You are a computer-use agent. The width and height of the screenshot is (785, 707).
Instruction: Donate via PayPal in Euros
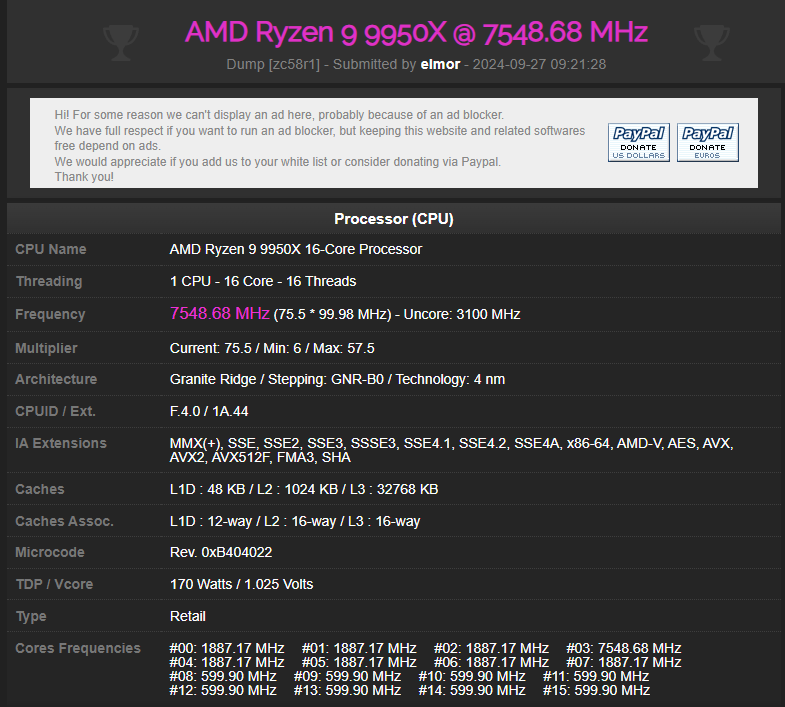click(707, 143)
